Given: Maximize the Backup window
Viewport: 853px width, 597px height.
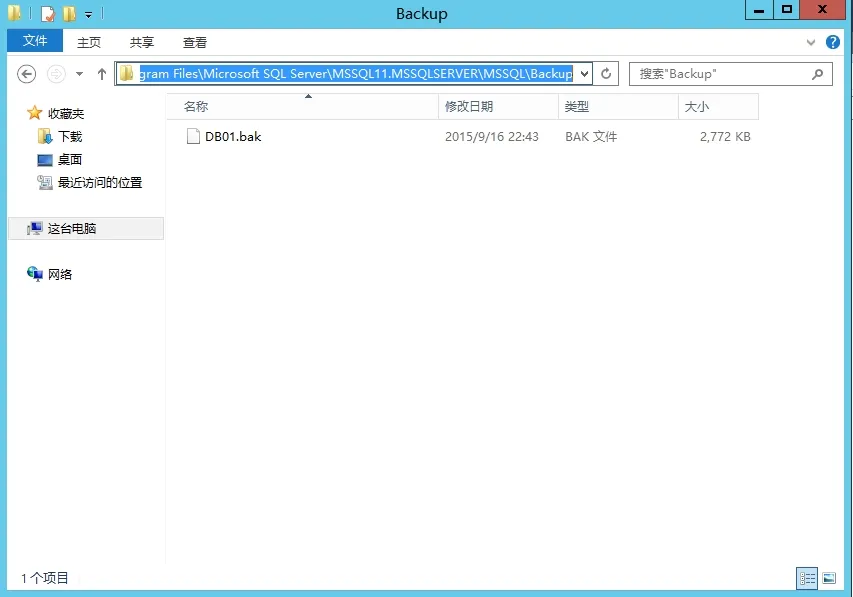Looking at the screenshot, I should click(787, 10).
